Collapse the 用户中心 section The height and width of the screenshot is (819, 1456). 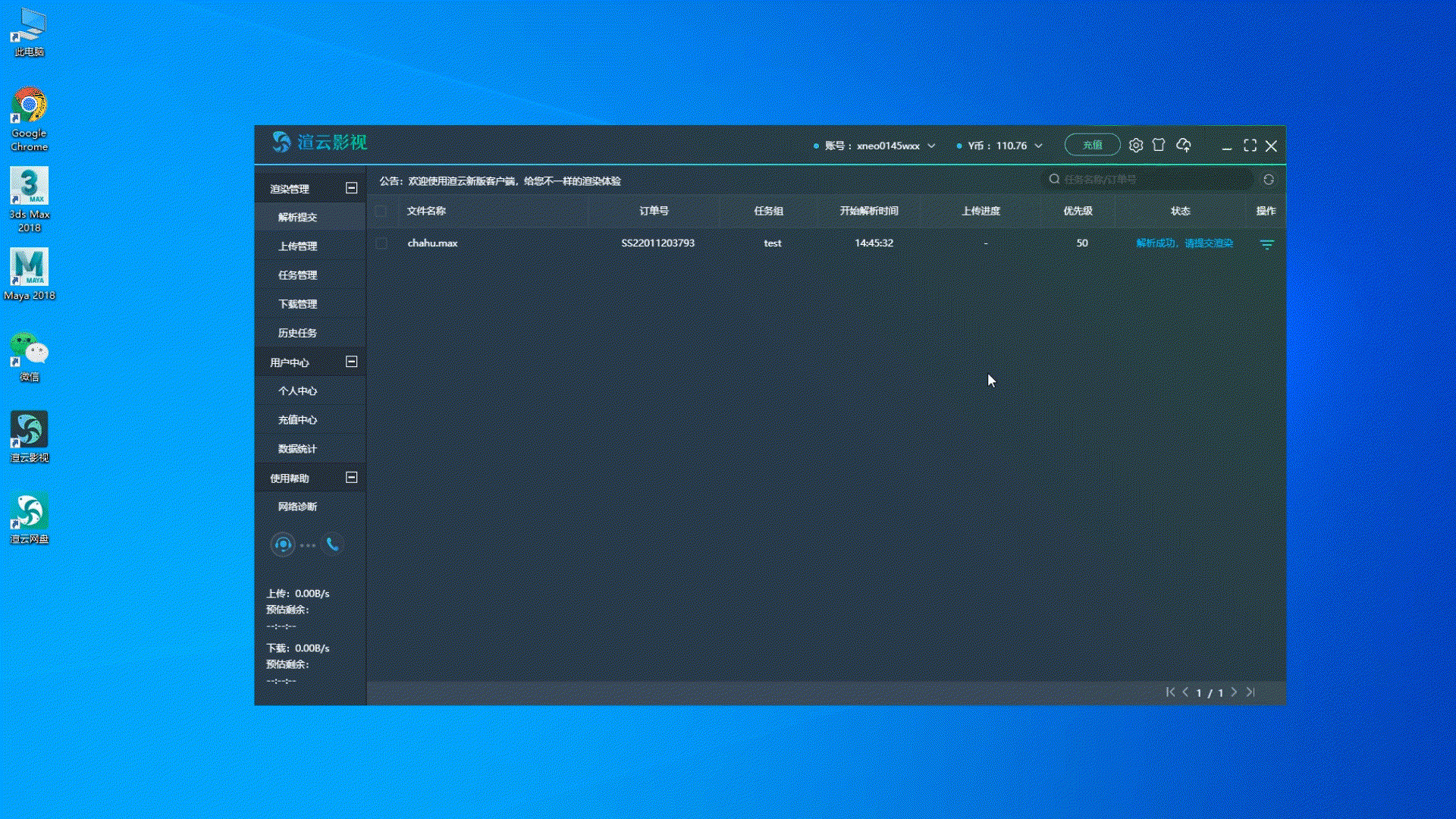point(351,362)
